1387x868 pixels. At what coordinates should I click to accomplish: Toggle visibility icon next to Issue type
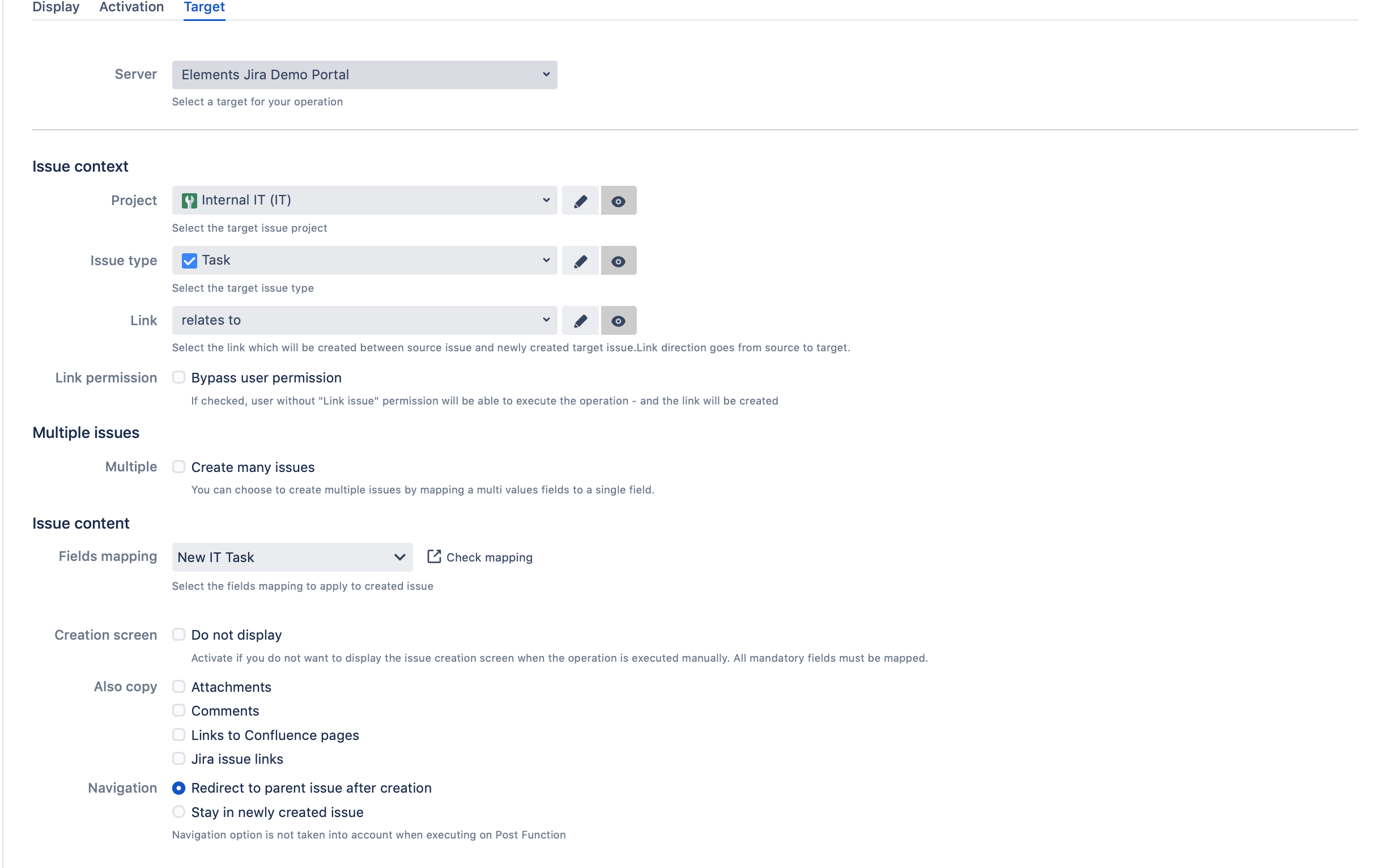618,260
